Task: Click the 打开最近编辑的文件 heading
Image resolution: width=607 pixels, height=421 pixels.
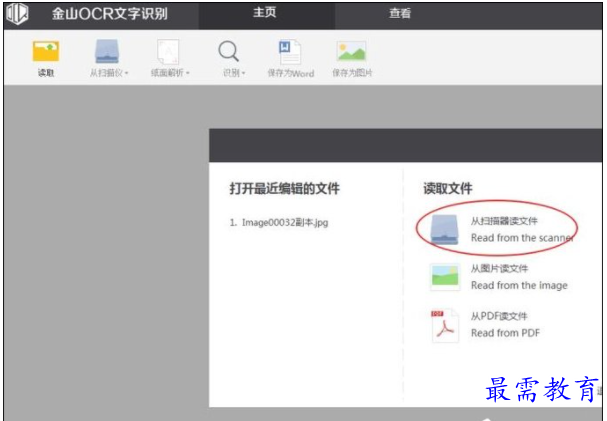Action: point(285,189)
